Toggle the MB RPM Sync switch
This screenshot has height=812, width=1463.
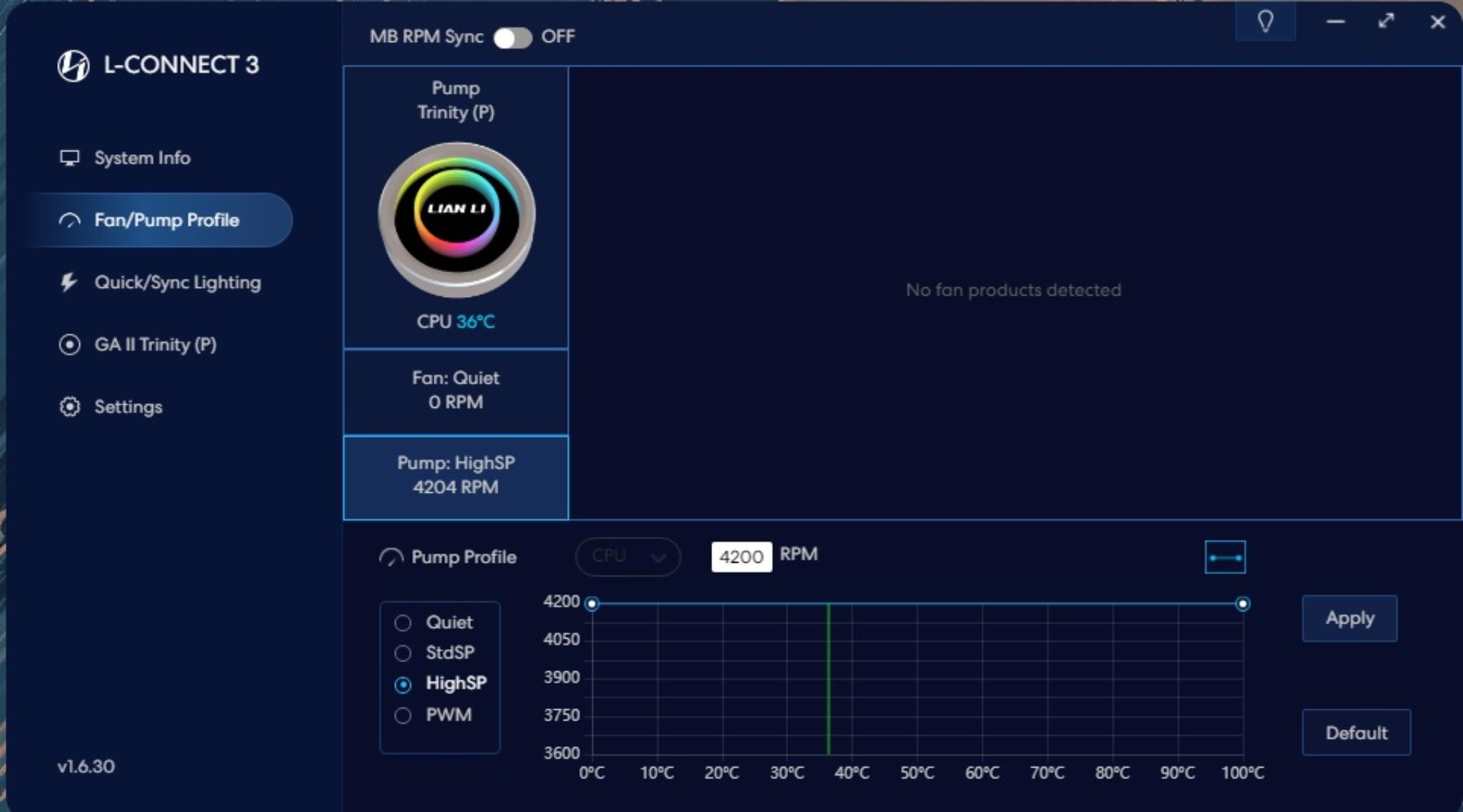tap(513, 37)
